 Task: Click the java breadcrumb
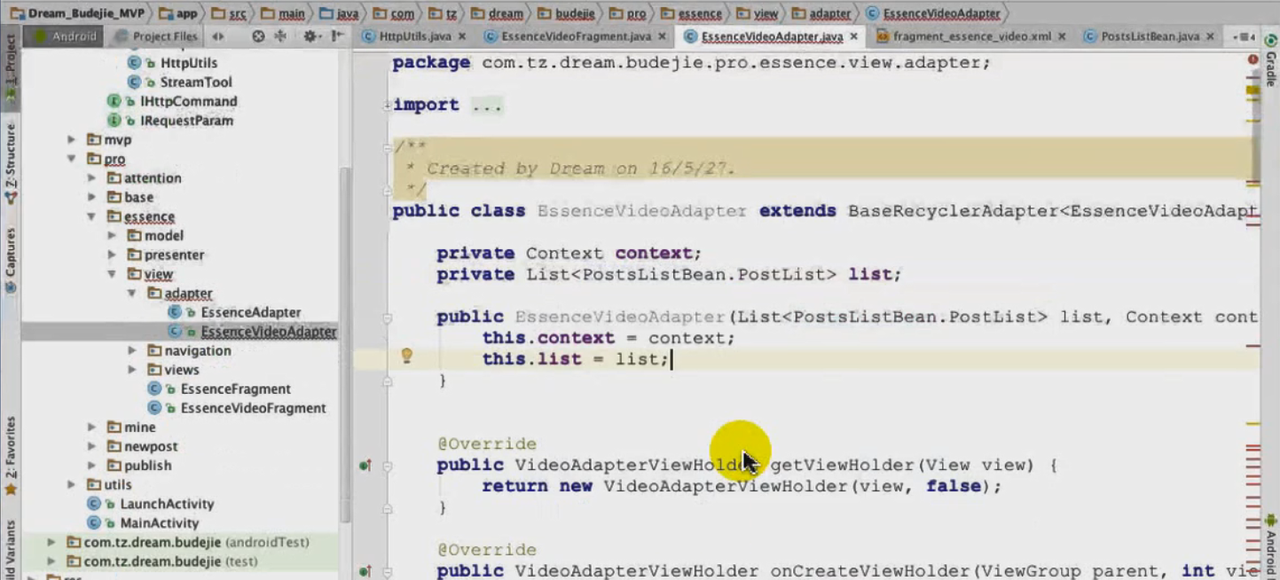(340, 13)
